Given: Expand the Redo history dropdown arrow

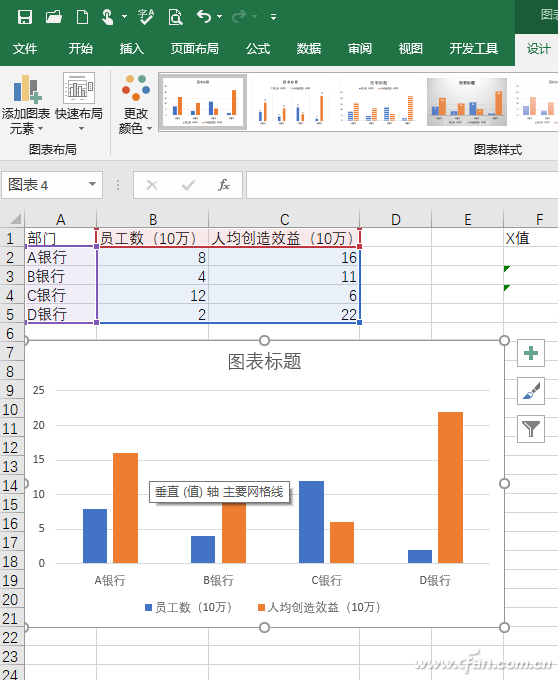Looking at the screenshot, I should coord(255,17).
